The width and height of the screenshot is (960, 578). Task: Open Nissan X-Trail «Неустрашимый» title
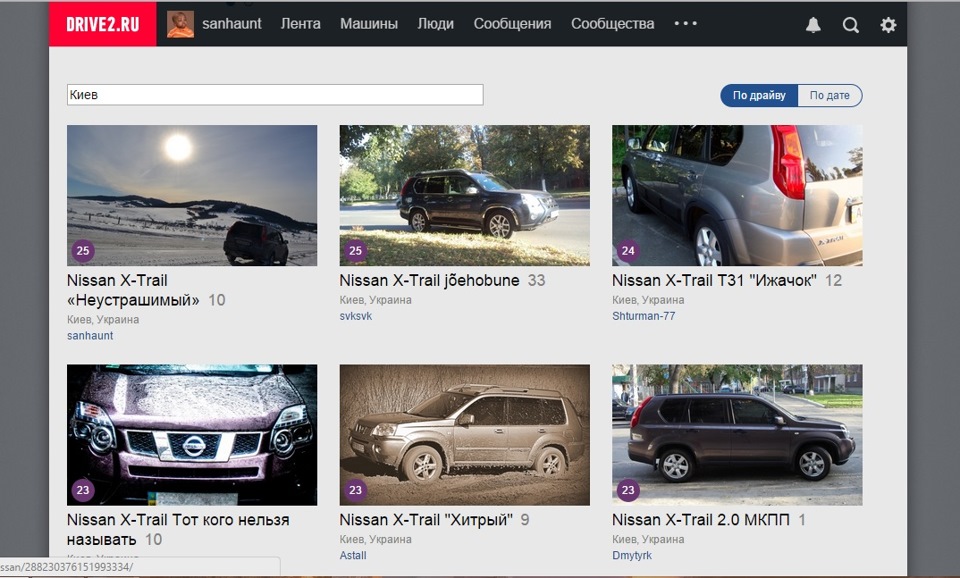pos(133,290)
